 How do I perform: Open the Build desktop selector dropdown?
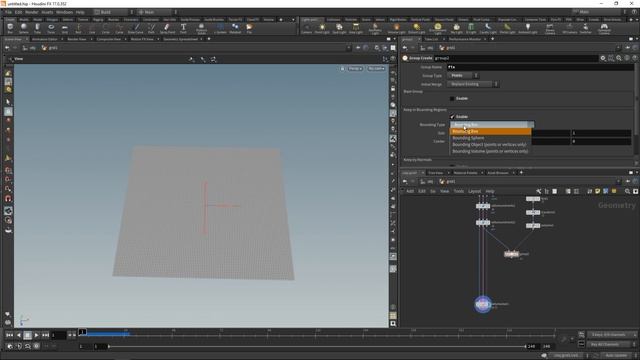tap(113, 12)
